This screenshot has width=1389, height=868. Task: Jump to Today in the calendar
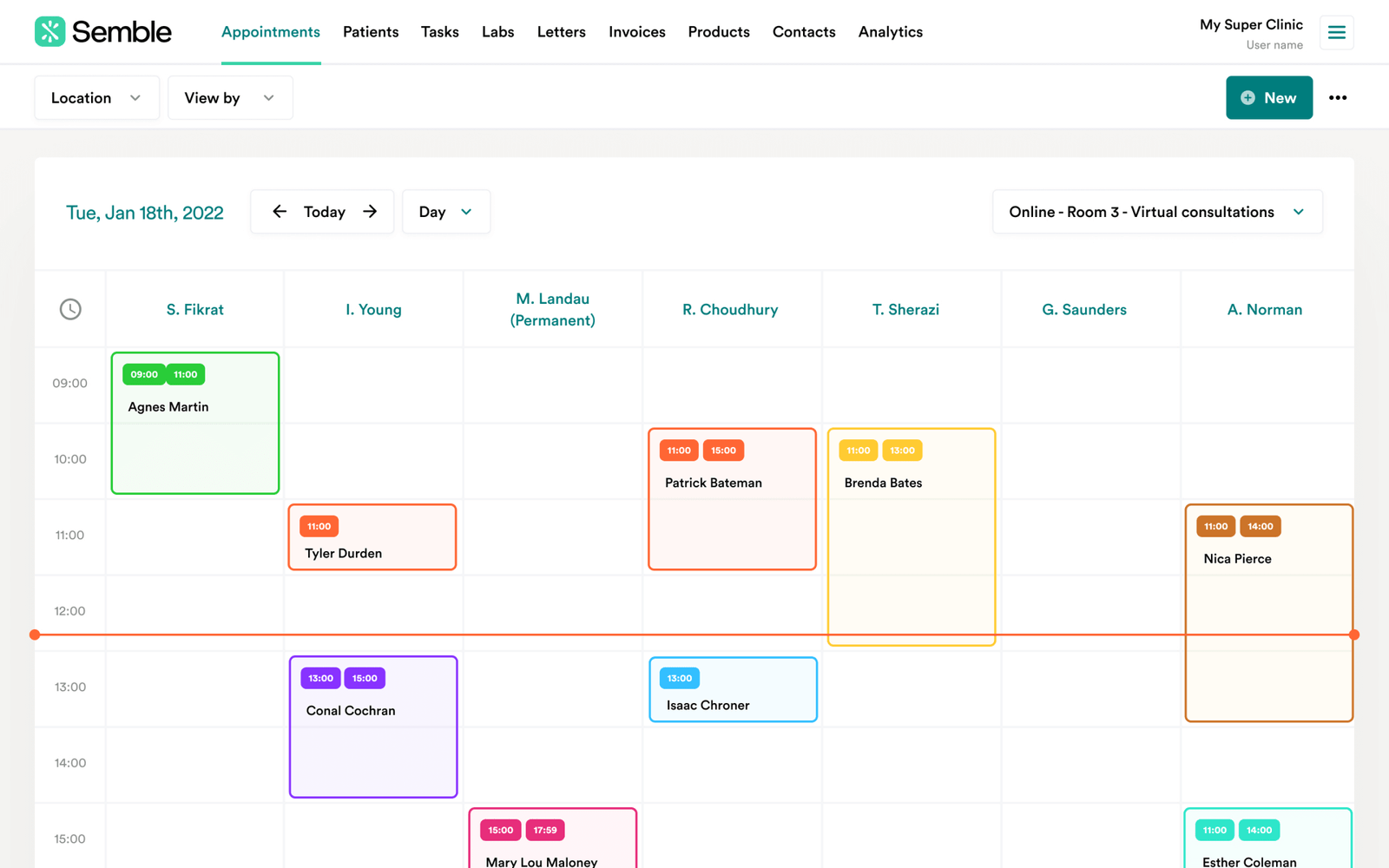coord(324,212)
